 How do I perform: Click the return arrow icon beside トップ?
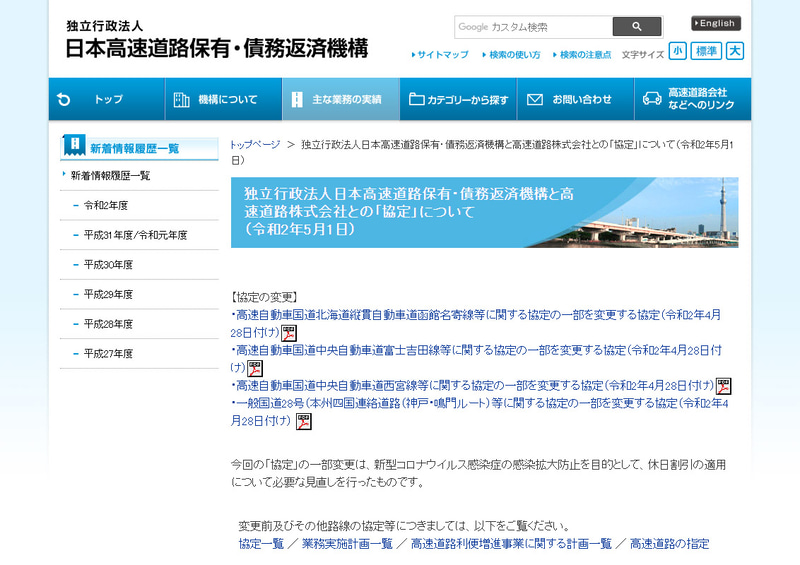coord(64,99)
